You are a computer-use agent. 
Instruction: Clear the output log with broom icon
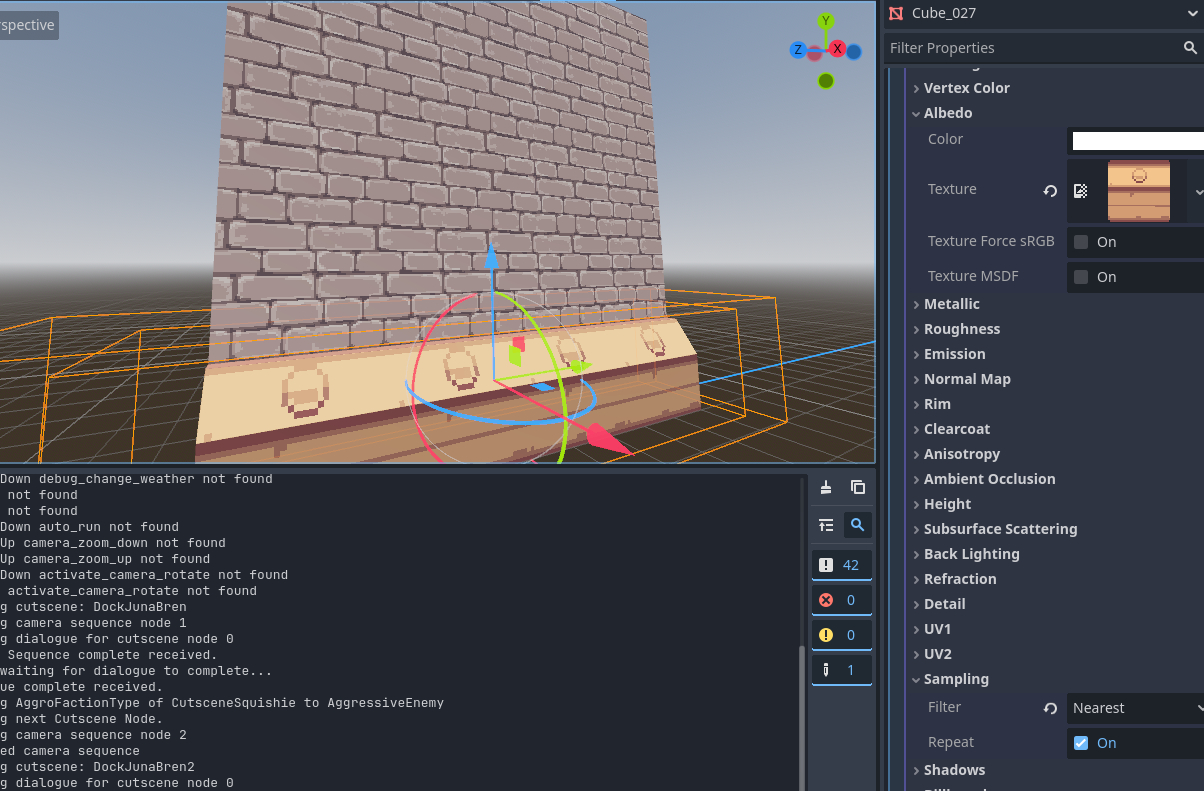[x=826, y=487]
